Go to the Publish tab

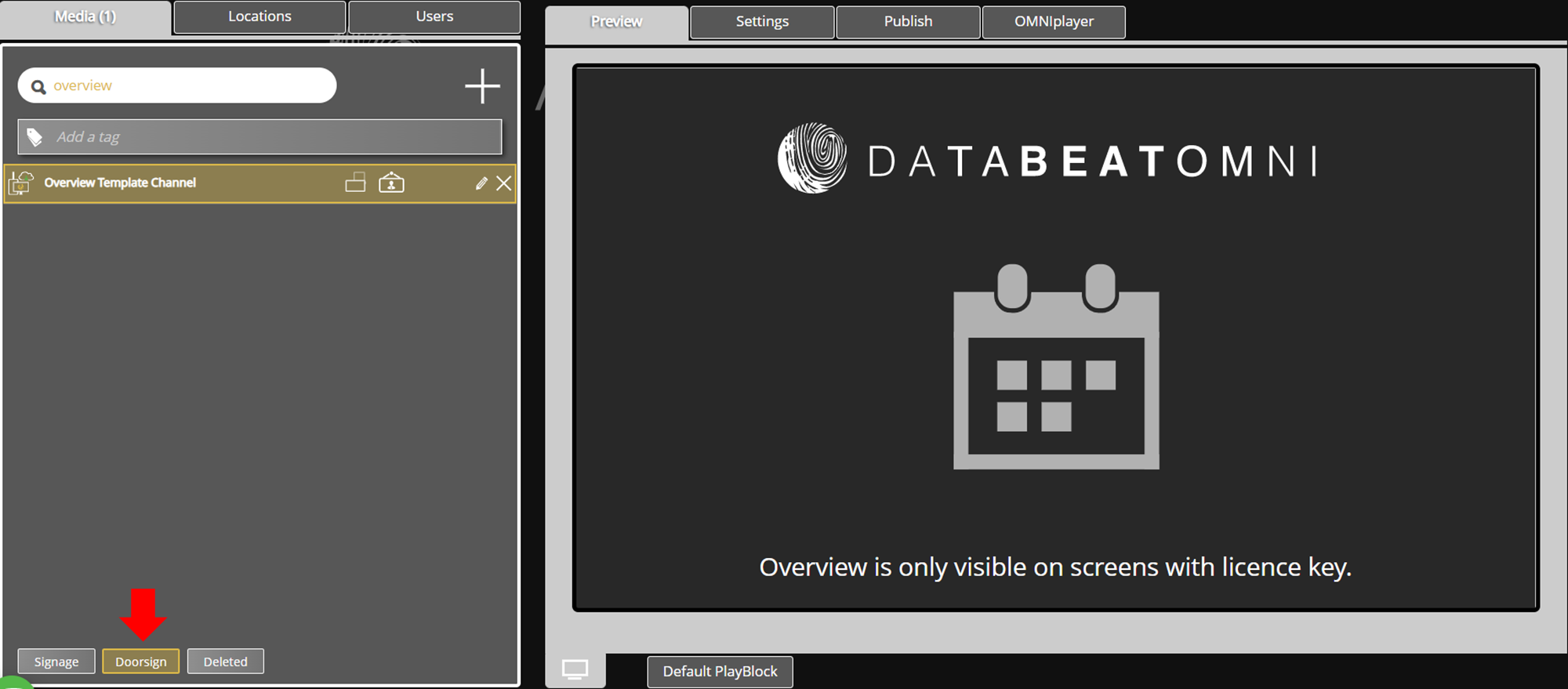click(908, 22)
